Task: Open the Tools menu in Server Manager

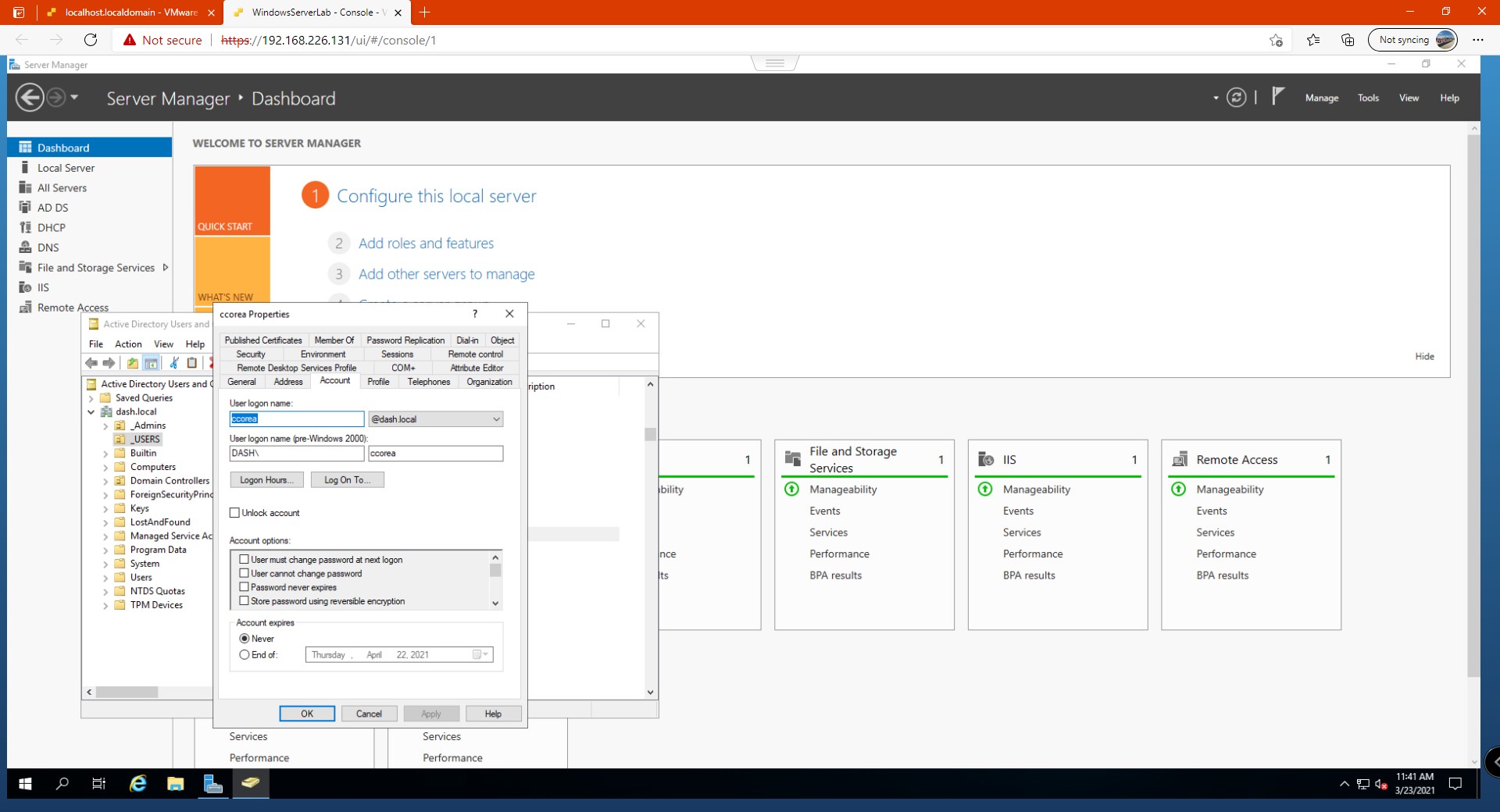Action: 1367,98
